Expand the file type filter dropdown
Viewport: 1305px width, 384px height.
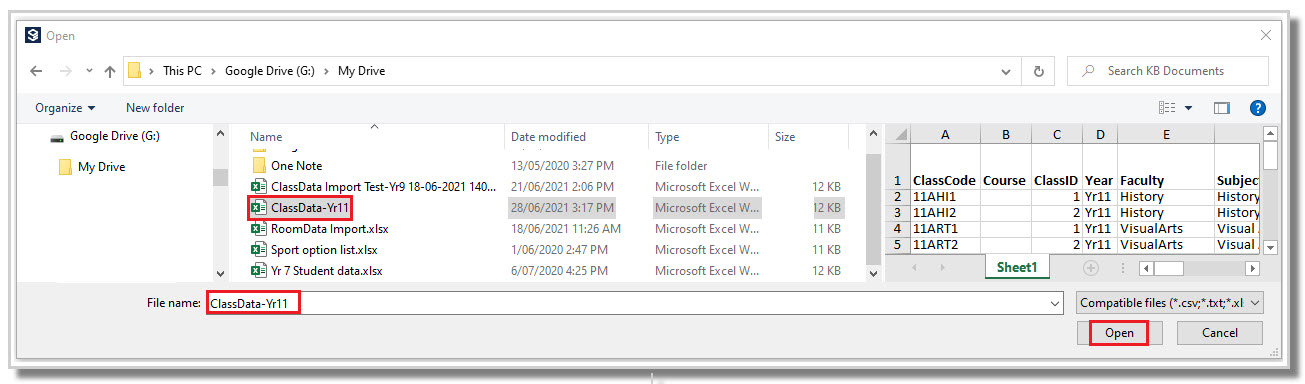pos(1171,302)
